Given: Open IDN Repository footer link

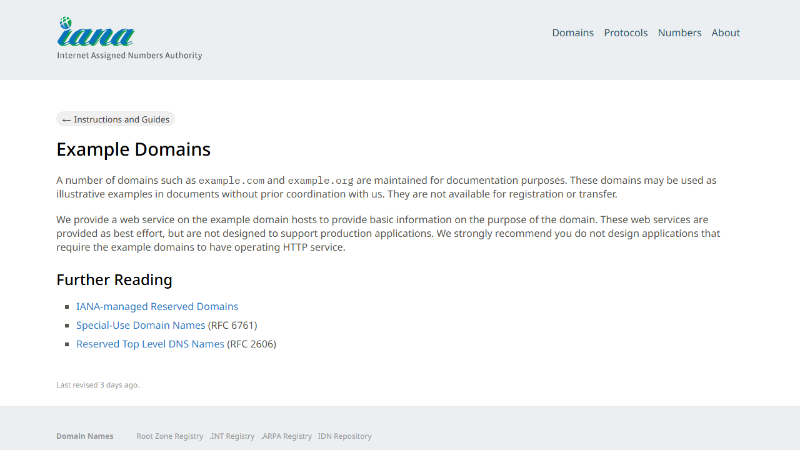Looking at the screenshot, I should [x=344, y=436].
